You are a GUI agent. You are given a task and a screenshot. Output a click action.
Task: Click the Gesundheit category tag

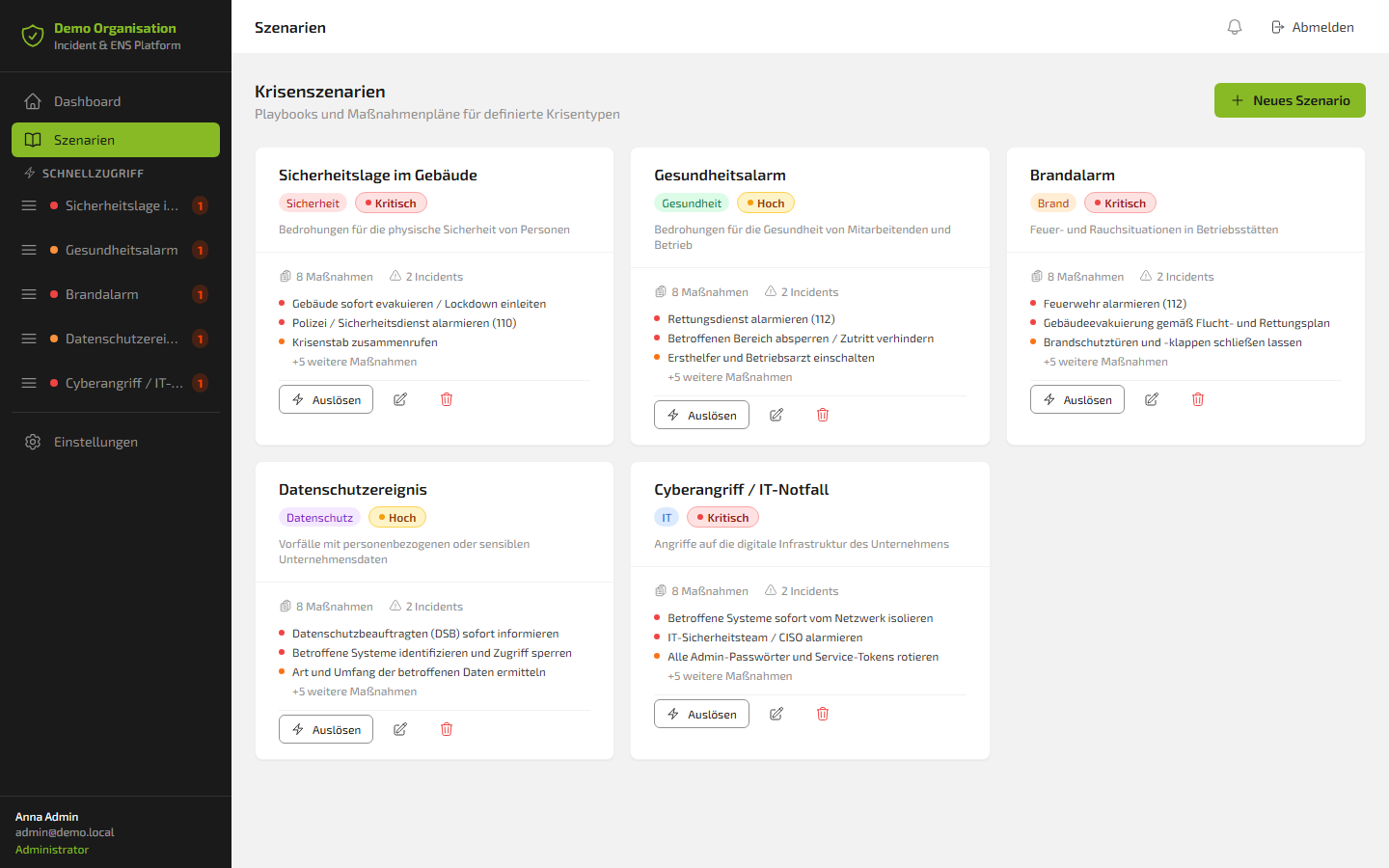[x=692, y=203]
